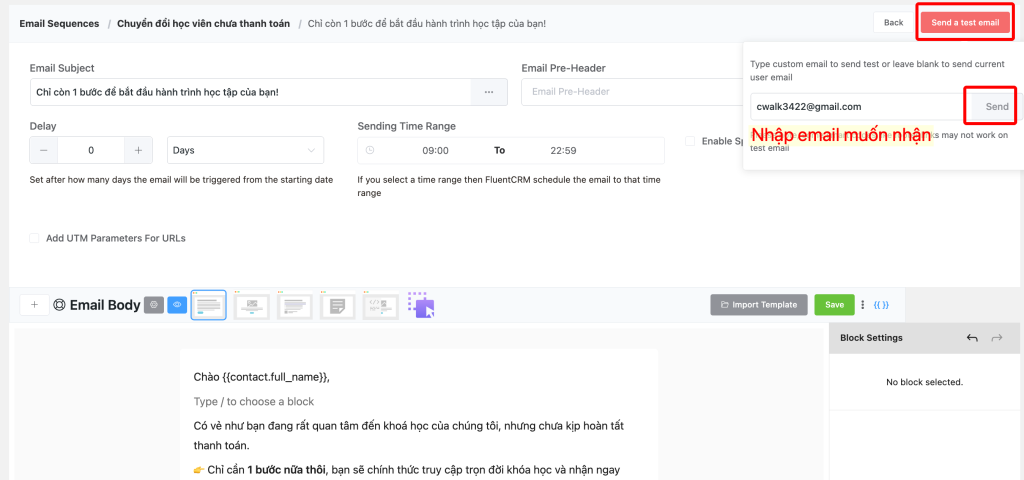Image resolution: width=1024 pixels, height=480 pixels.
Task: Enable the Add UTM Parameters For URLs checkbox
Action: pyautogui.click(x=35, y=238)
